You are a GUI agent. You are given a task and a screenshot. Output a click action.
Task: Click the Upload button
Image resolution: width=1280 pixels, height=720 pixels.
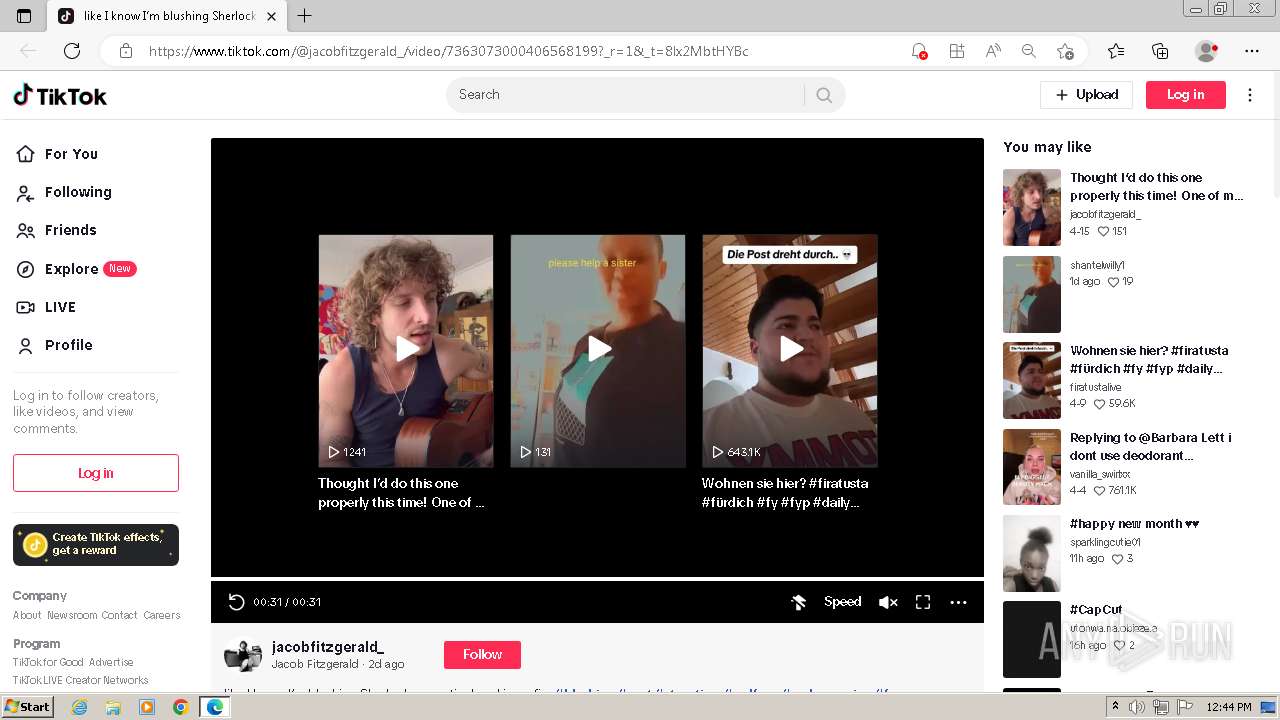pyautogui.click(x=1086, y=95)
